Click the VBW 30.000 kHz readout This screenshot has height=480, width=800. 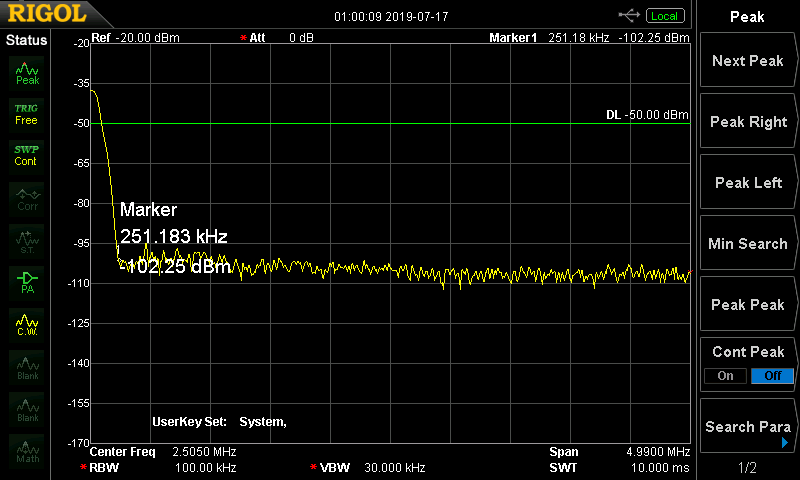click(x=367, y=468)
